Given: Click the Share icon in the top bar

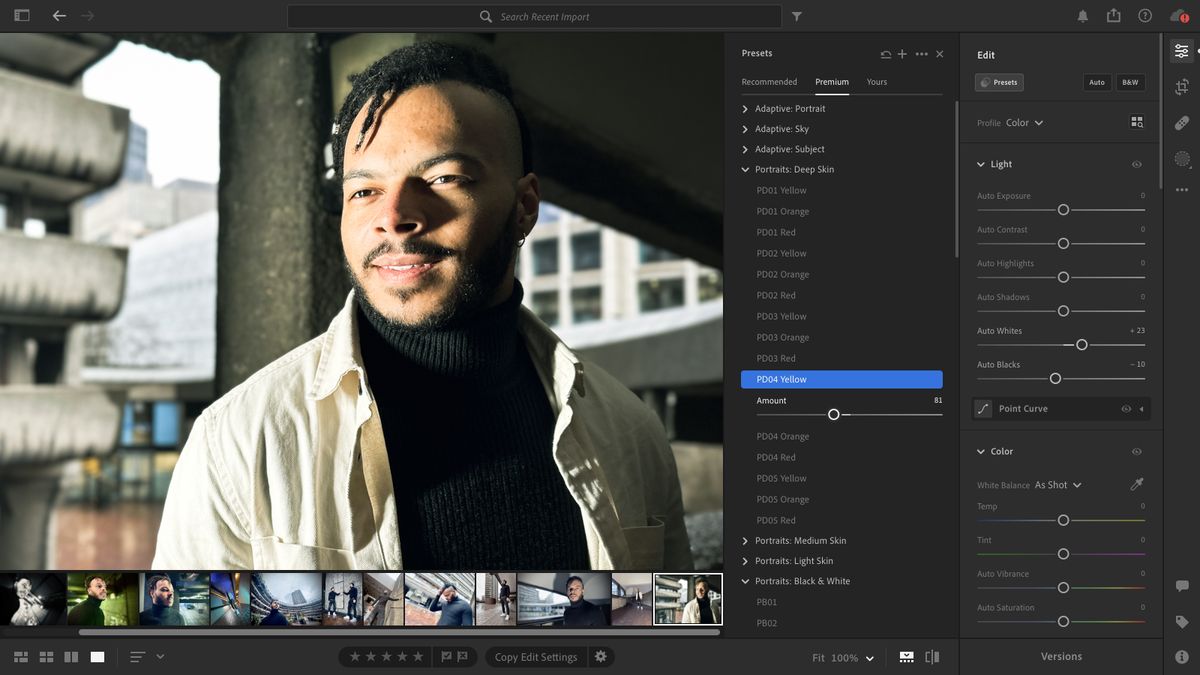Looking at the screenshot, I should pyautogui.click(x=1113, y=15).
